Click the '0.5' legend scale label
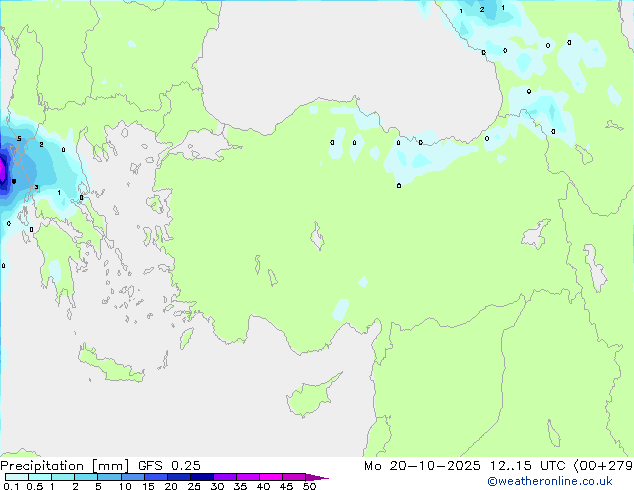Screen dimensions: 634x490 (35, 486)
